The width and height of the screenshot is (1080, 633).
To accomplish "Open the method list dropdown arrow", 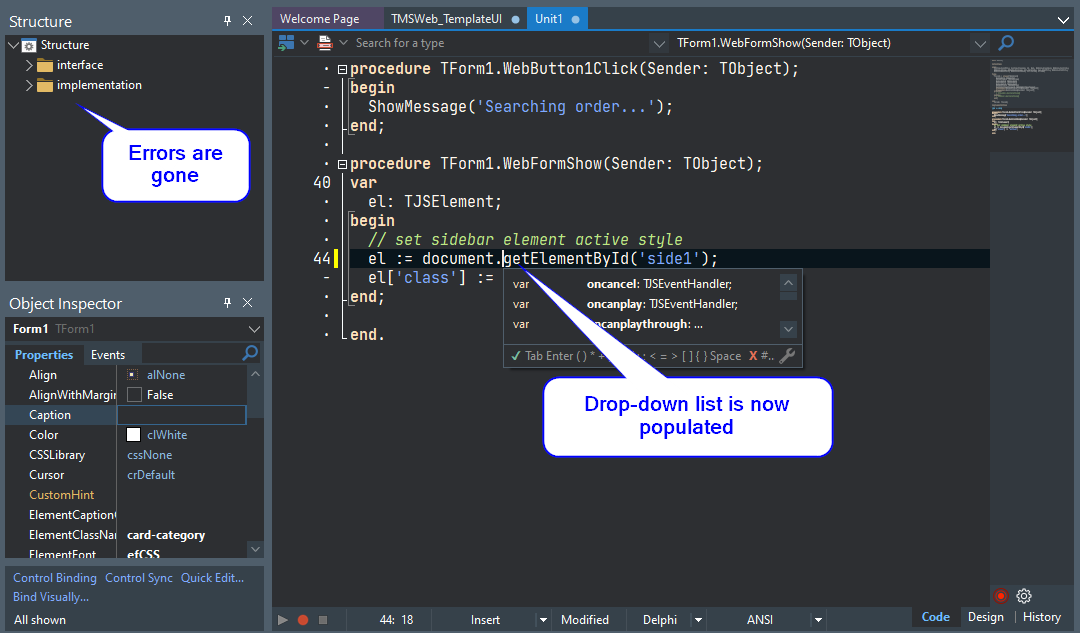I will pos(979,43).
